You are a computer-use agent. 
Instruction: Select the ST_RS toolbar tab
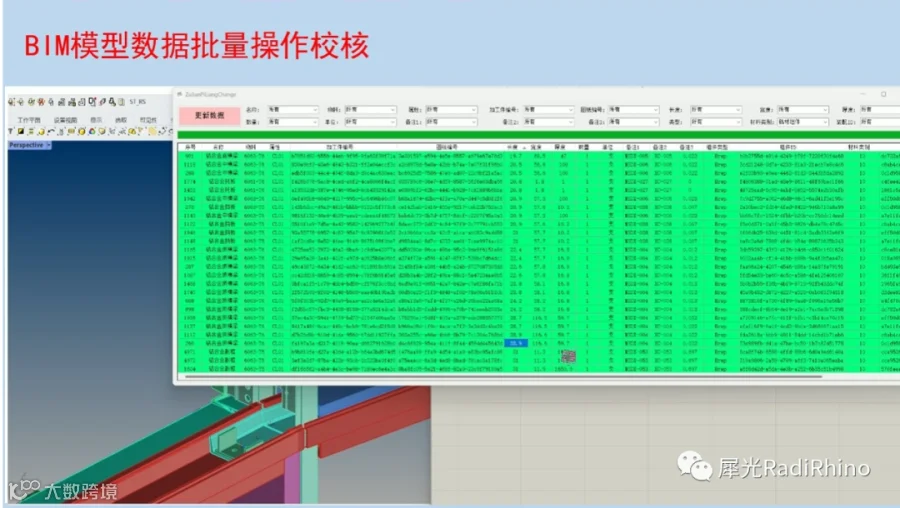[138, 102]
